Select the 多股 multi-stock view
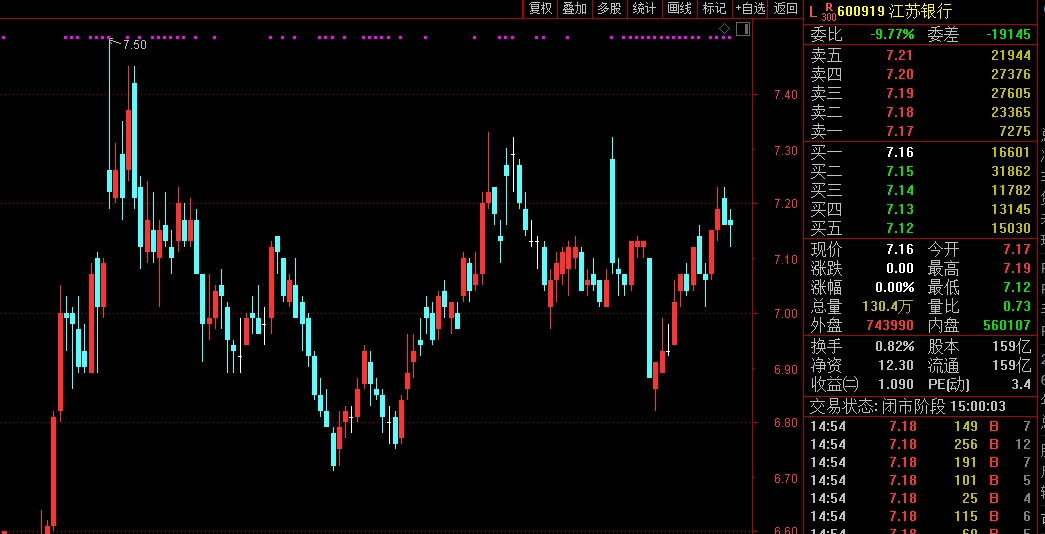Viewport: 1045px width, 534px height. 609,9
